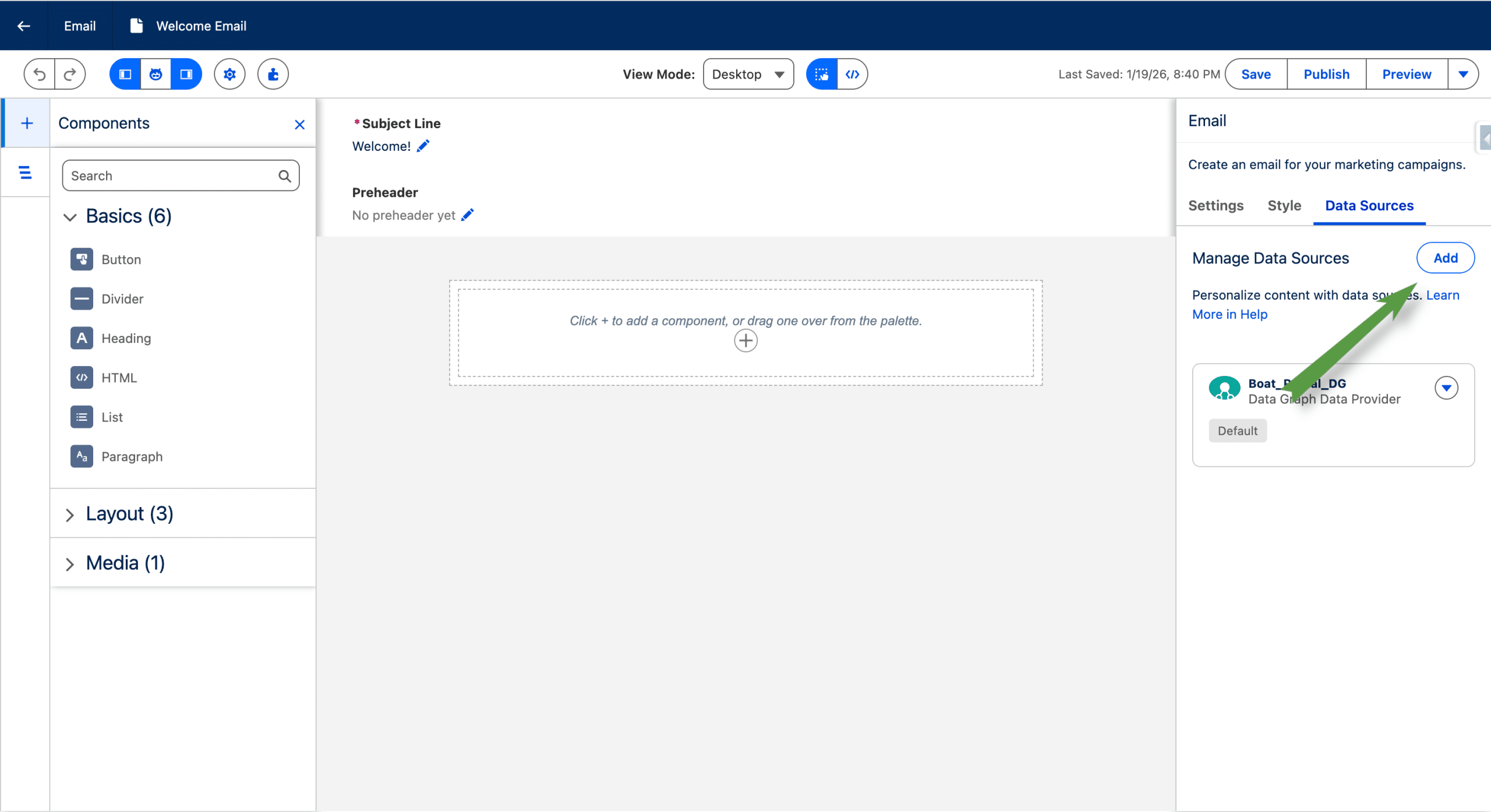Click the Add data source button

1445,258
